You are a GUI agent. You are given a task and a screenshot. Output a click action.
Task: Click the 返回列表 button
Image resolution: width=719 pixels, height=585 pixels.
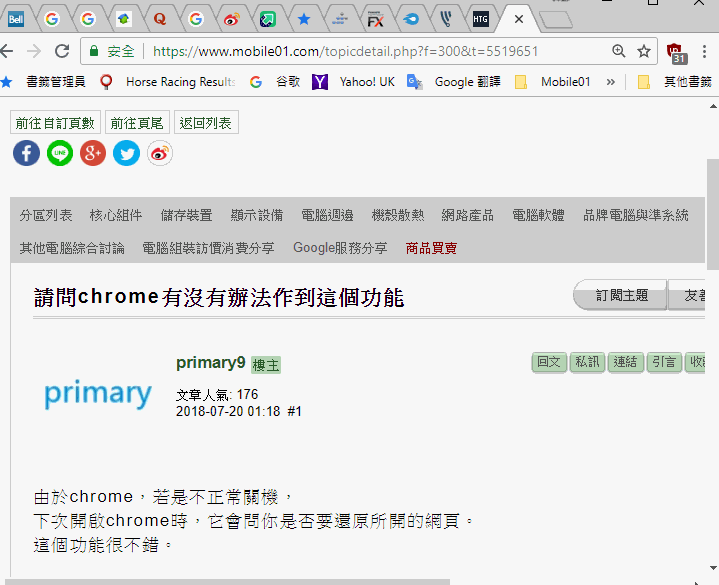pyautogui.click(x=206, y=122)
